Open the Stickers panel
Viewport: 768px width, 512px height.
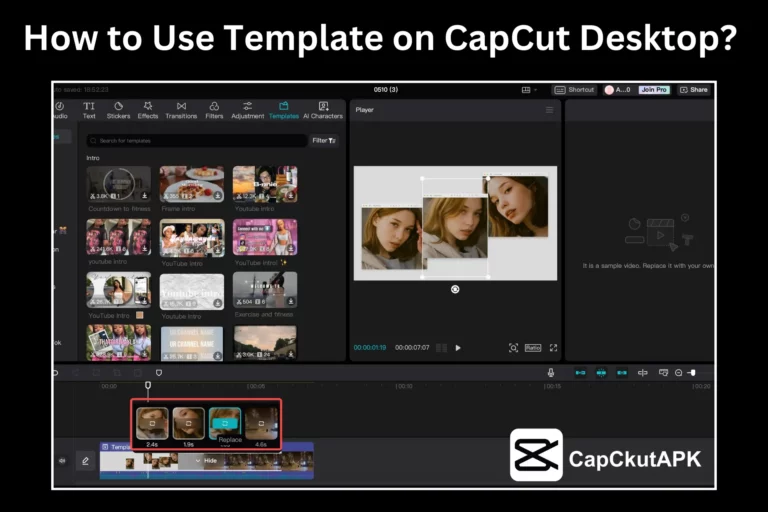118,110
